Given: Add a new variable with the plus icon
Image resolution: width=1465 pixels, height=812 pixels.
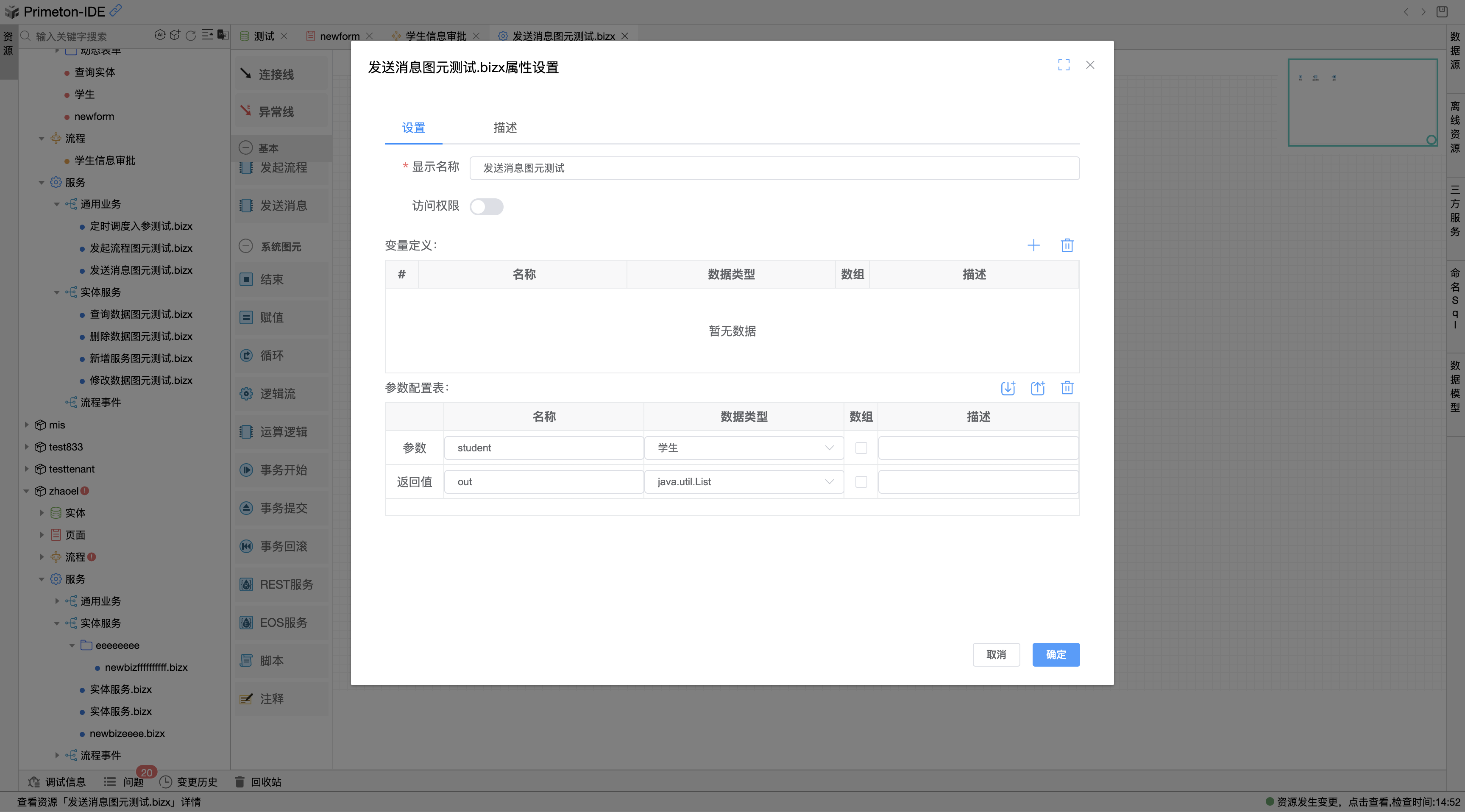Looking at the screenshot, I should point(1034,245).
